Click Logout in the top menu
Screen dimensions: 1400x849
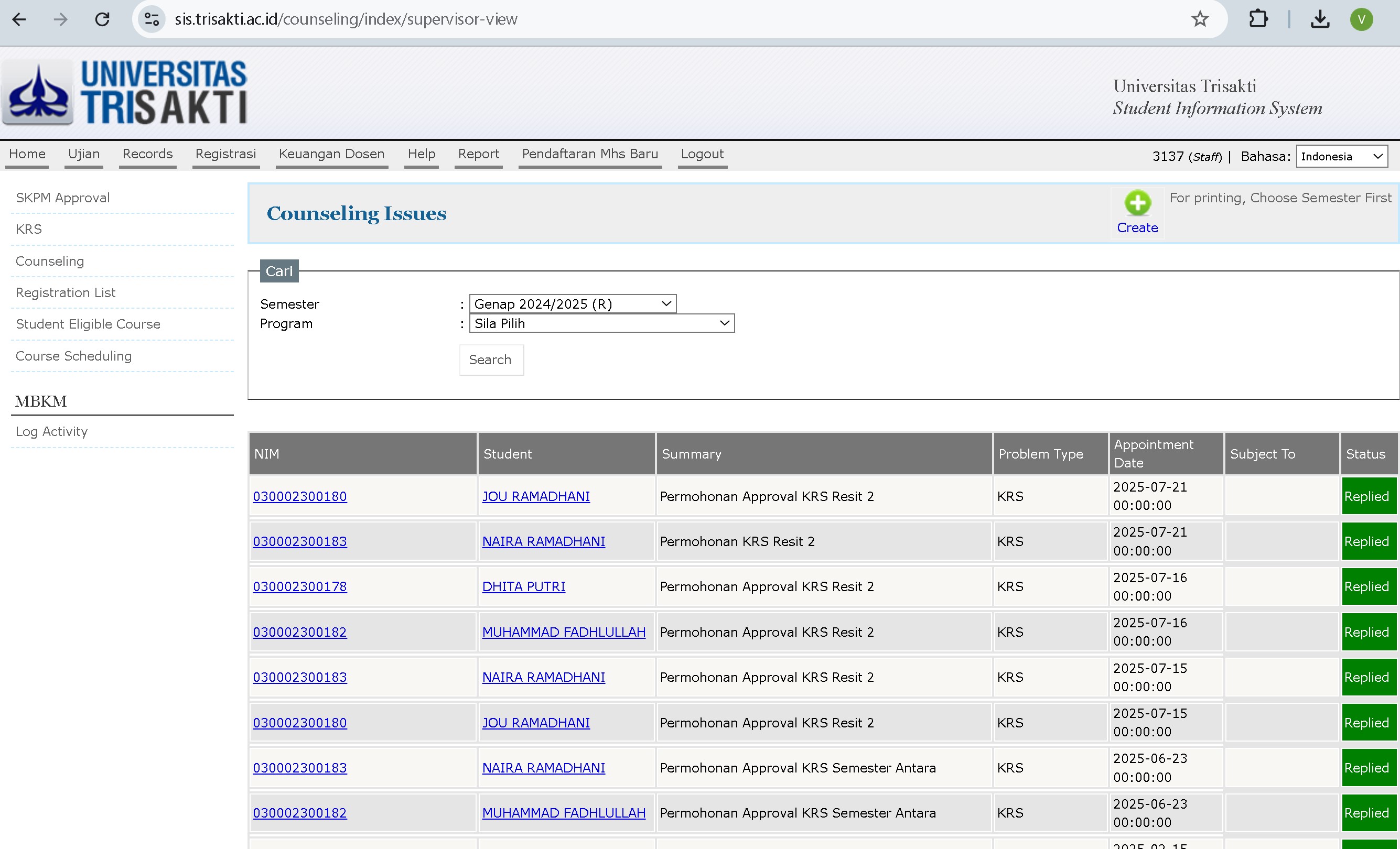(x=702, y=154)
